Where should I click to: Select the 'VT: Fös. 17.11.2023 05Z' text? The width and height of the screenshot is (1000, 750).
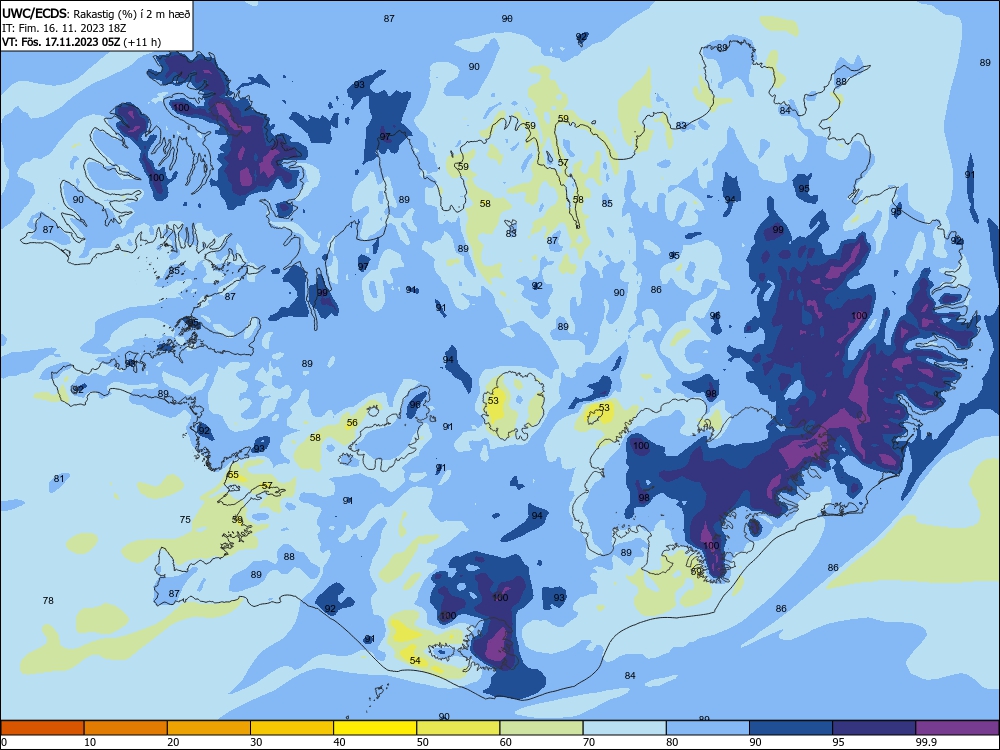click(61, 42)
